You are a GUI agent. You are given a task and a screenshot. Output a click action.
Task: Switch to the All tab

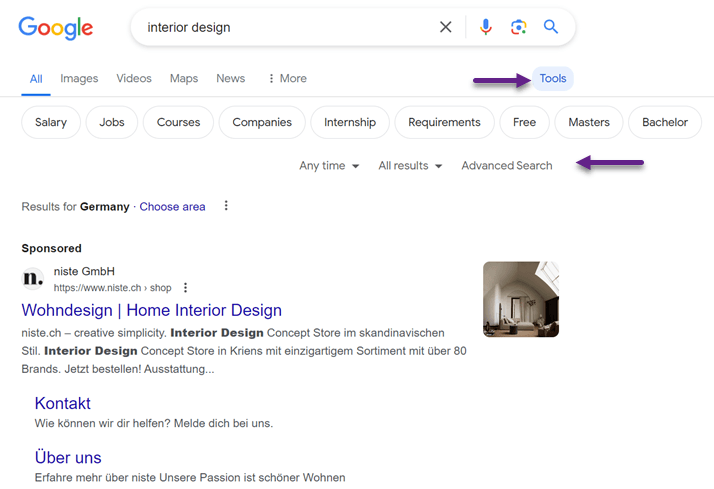click(36, 79)
